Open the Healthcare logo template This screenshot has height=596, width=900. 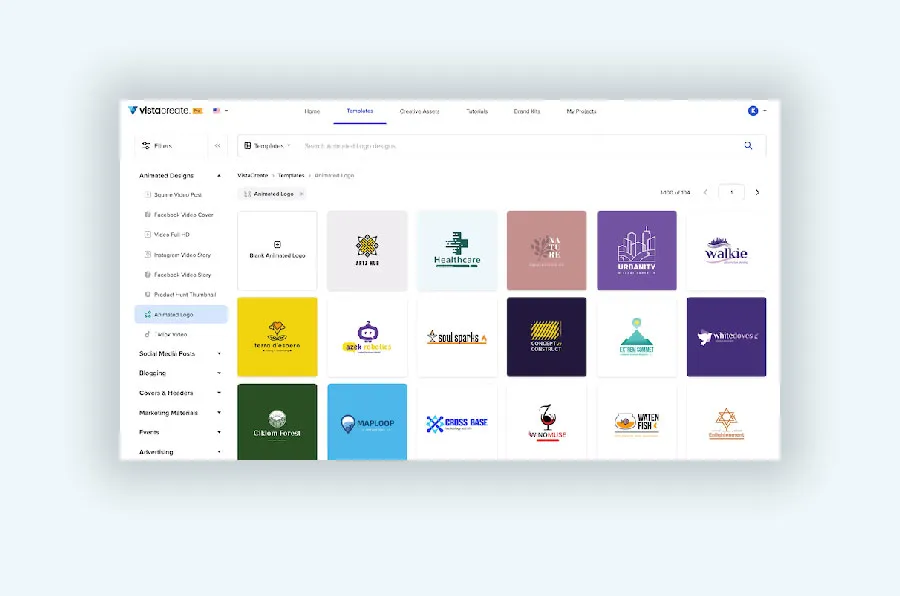pyautogui.click(x=457, y=250)
